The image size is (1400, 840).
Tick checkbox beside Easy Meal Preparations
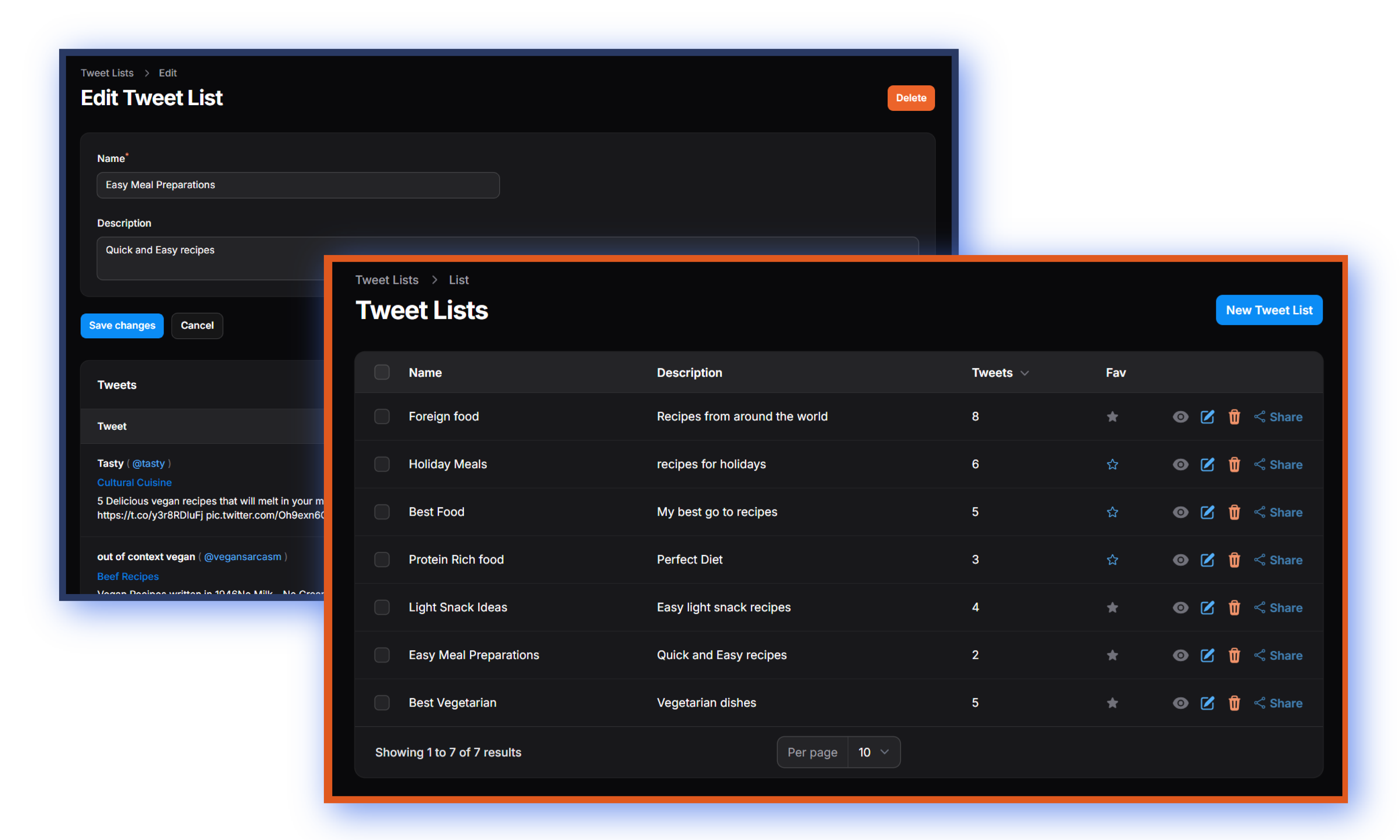pyautogui.click(x=382, y=654)
